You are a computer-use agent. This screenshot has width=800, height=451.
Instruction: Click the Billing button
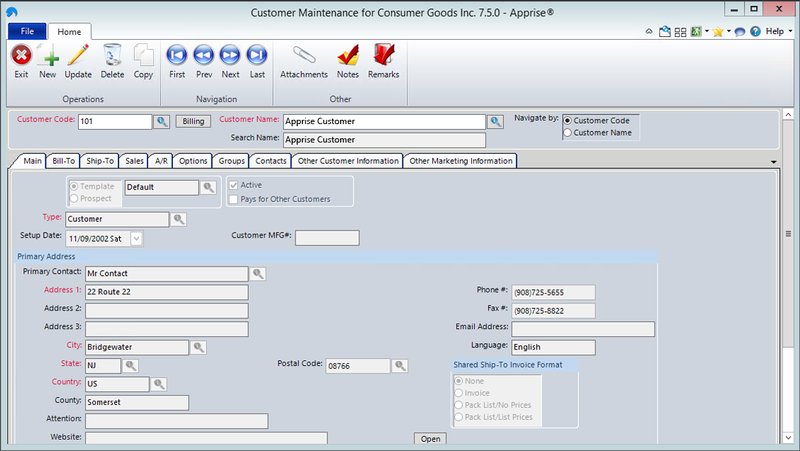point(193,121)
